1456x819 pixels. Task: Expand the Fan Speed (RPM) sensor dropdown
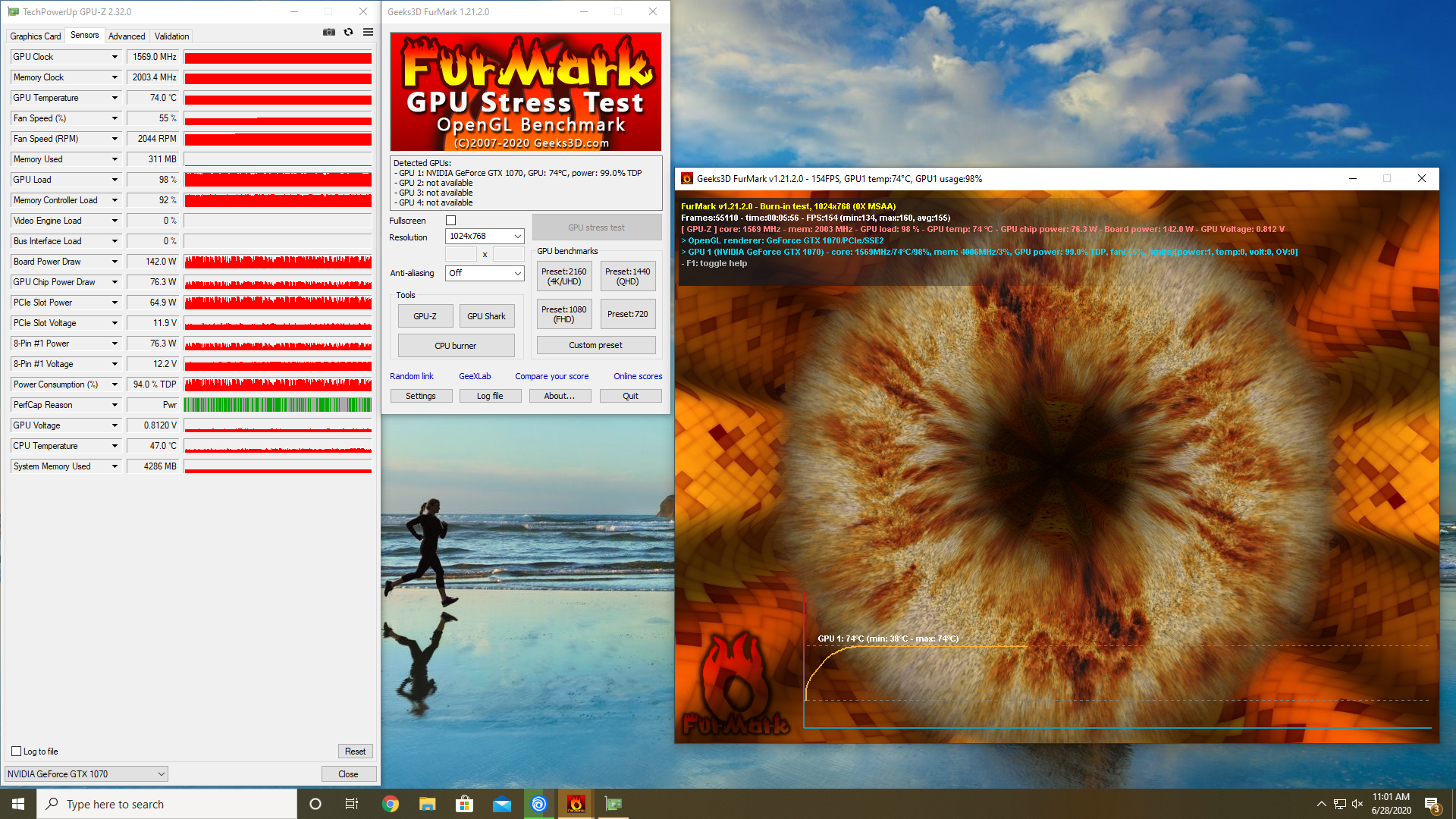115,139
